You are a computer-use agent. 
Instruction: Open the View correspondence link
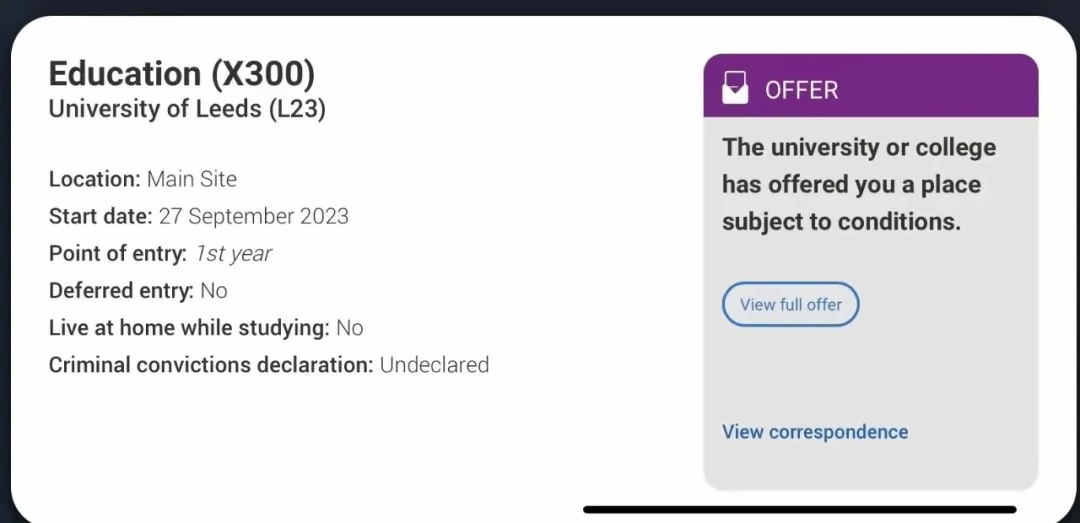(815, 432)
